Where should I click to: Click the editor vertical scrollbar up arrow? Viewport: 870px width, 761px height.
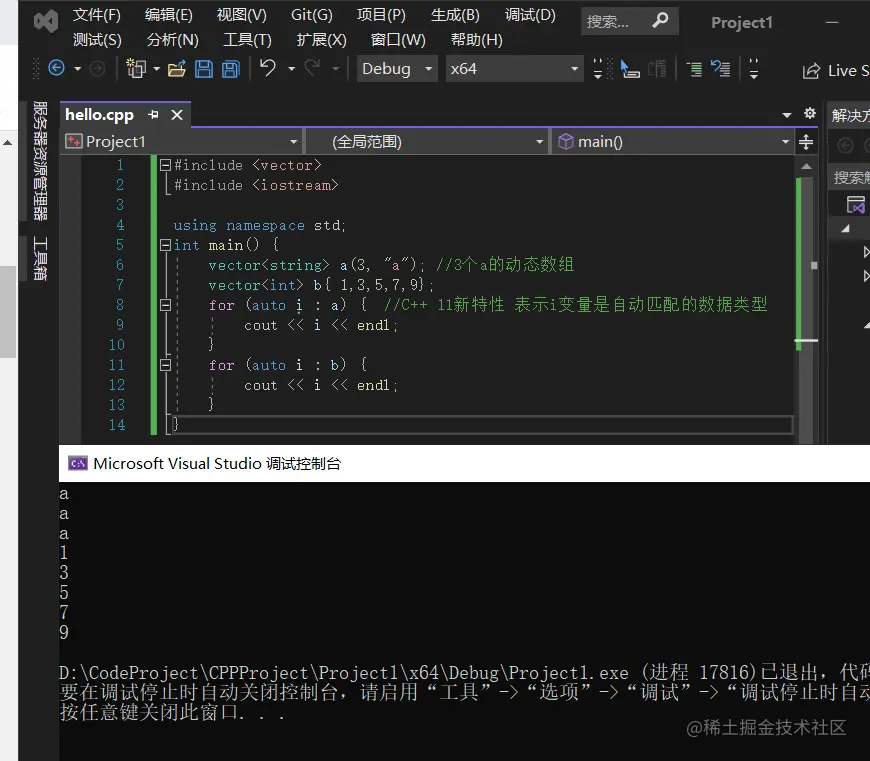click(x=806, y=166)
